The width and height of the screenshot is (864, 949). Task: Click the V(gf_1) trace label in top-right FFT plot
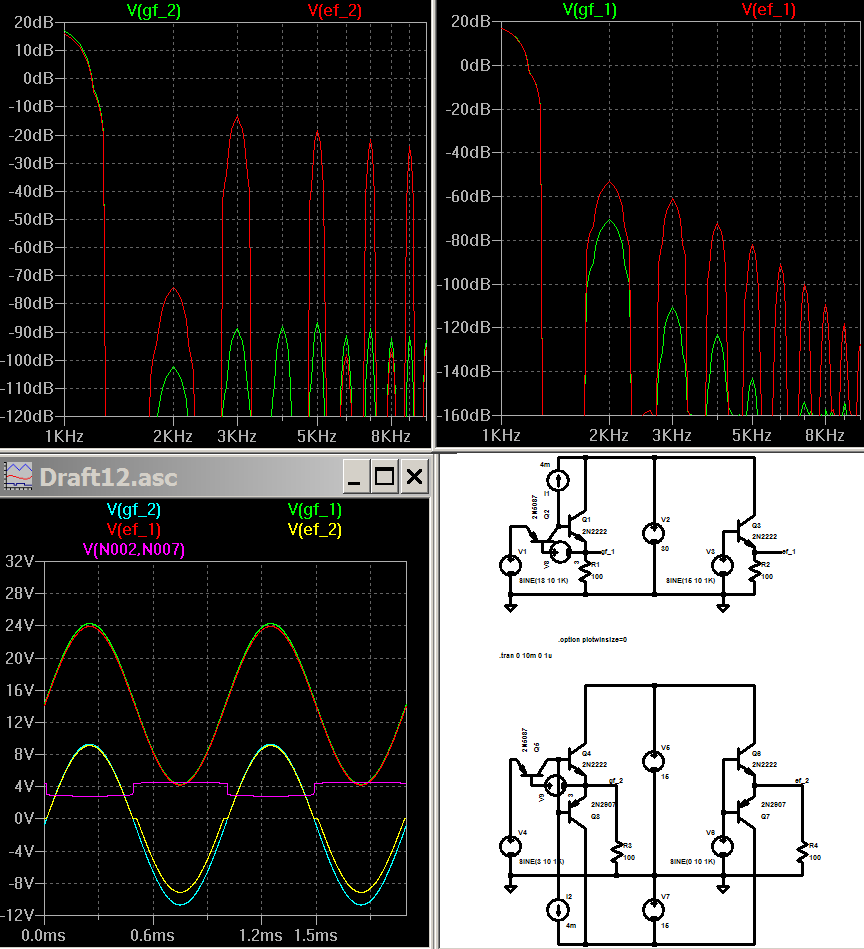[x=589, y=10]
